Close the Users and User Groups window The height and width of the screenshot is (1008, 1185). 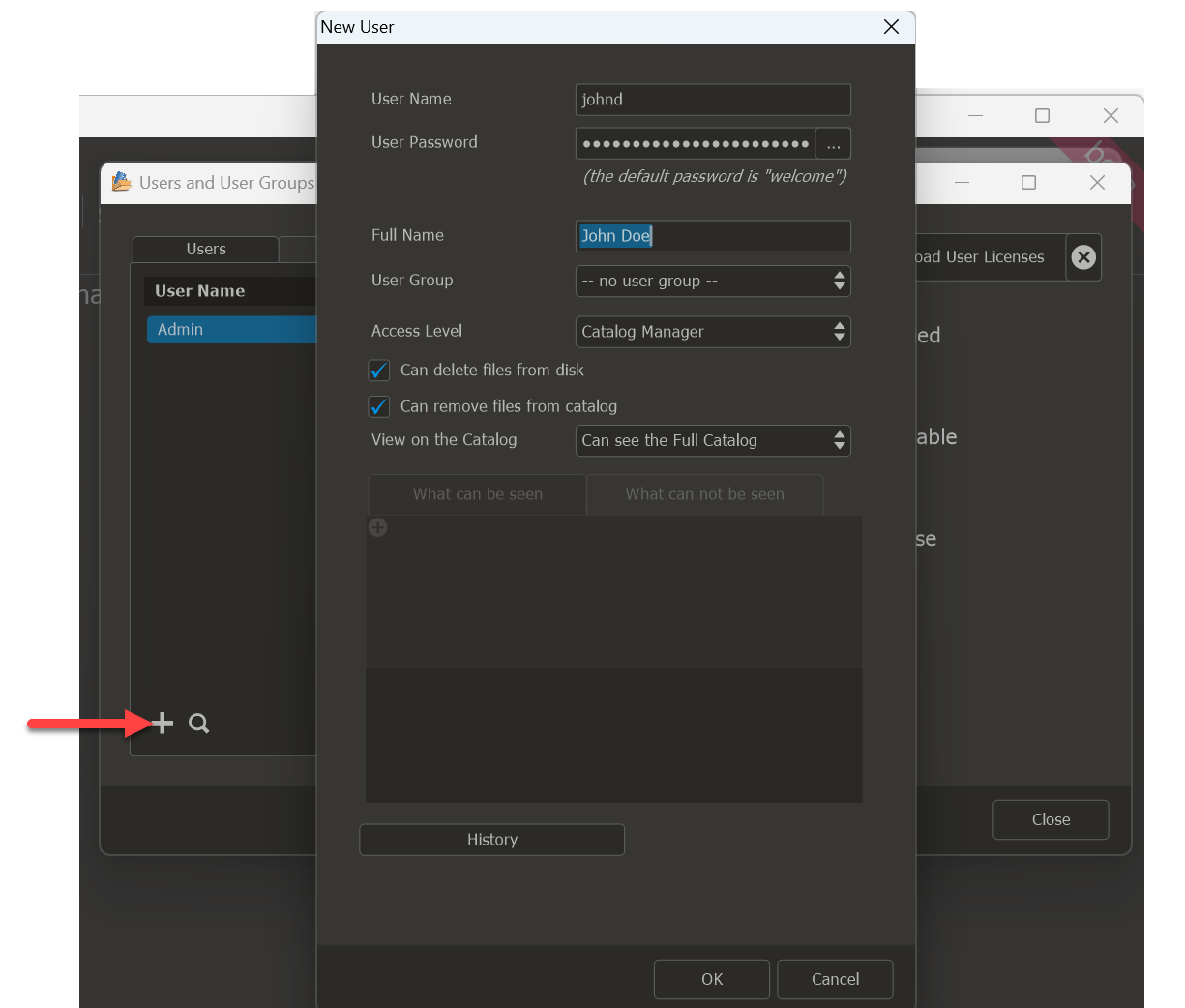tap(1051, 819)
